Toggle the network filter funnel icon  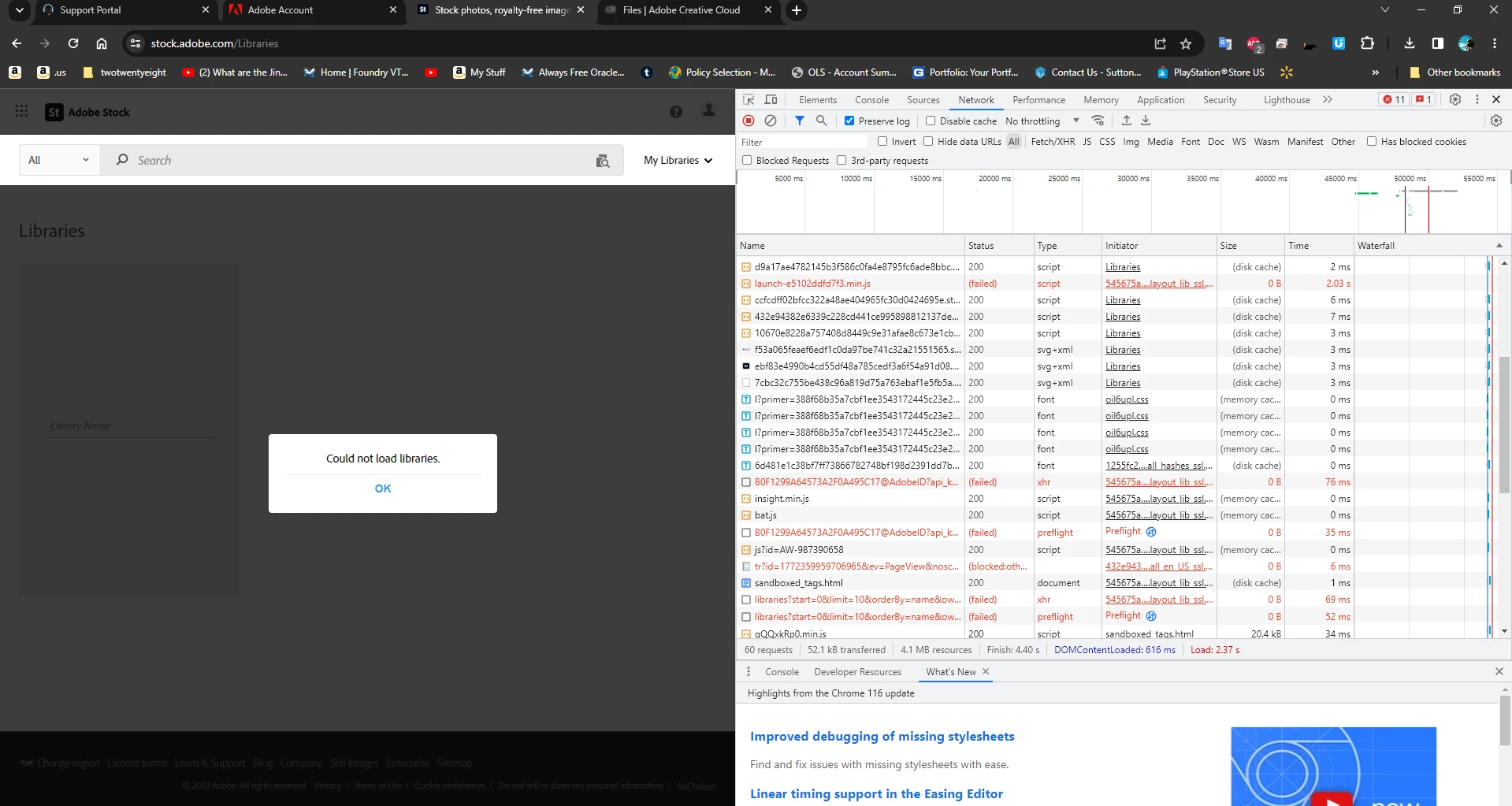(x=800, y=121)
